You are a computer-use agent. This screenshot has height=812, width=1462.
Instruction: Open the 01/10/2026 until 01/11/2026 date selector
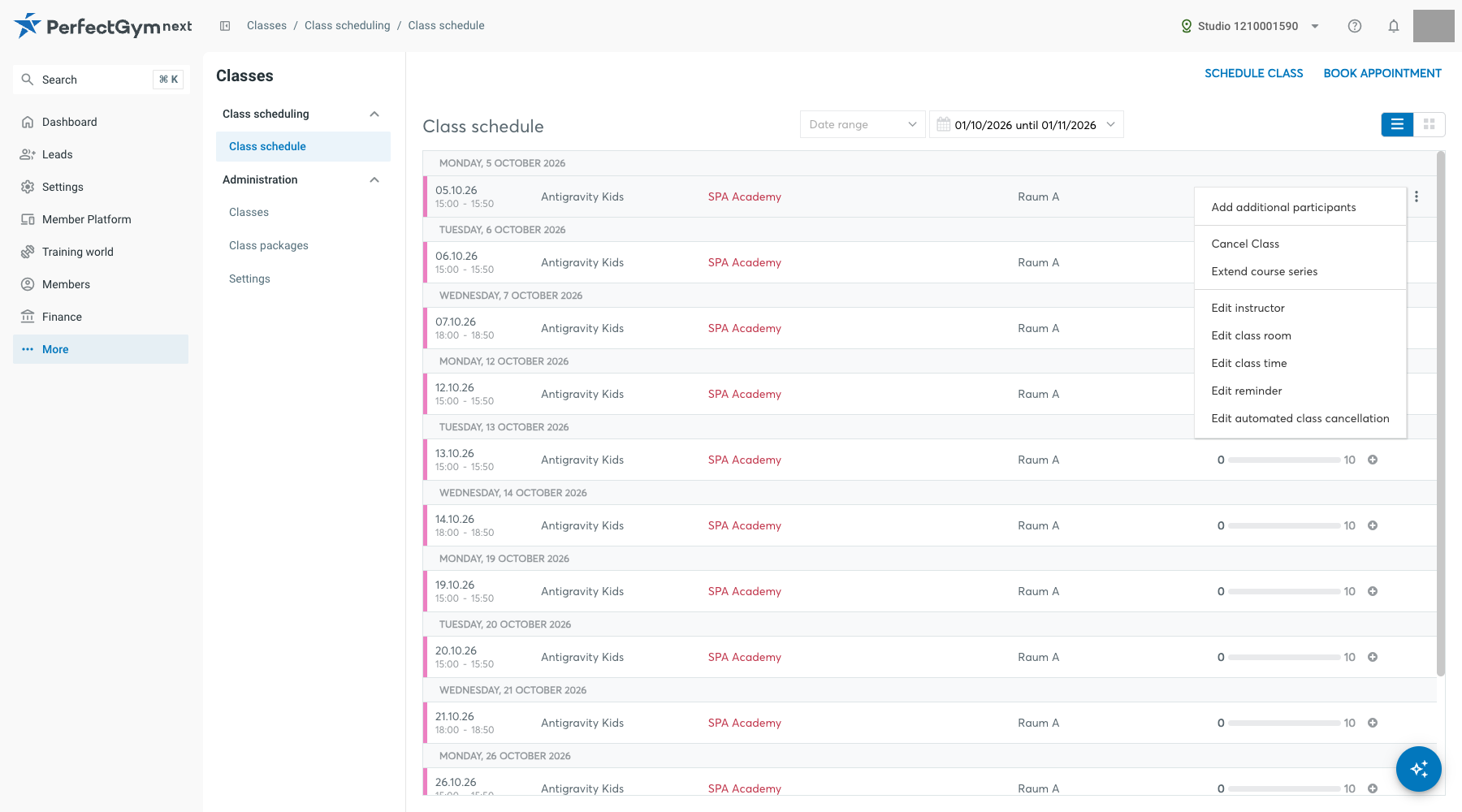1027,124
